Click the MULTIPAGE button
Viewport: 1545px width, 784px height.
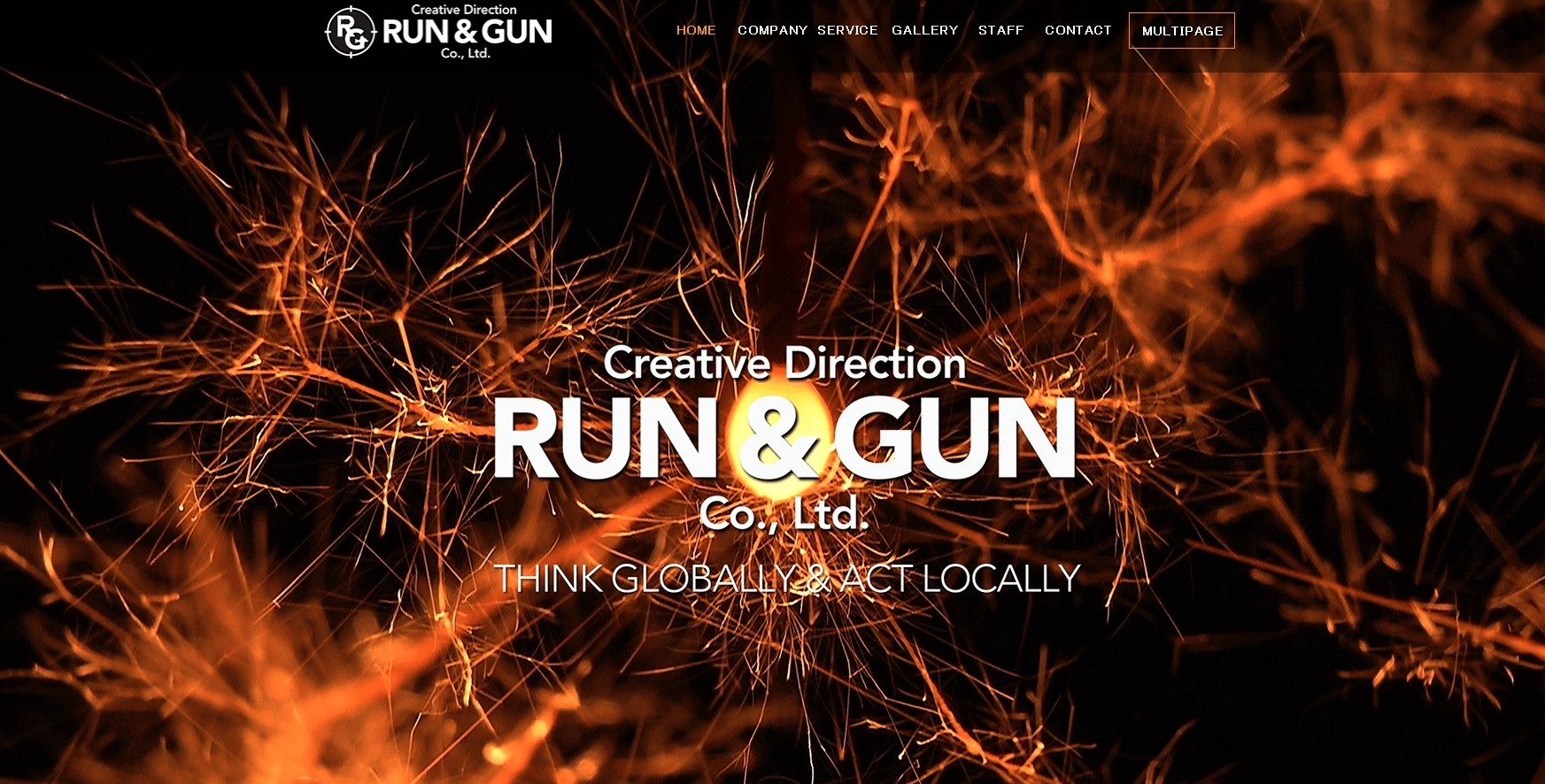pos(1182,31)
